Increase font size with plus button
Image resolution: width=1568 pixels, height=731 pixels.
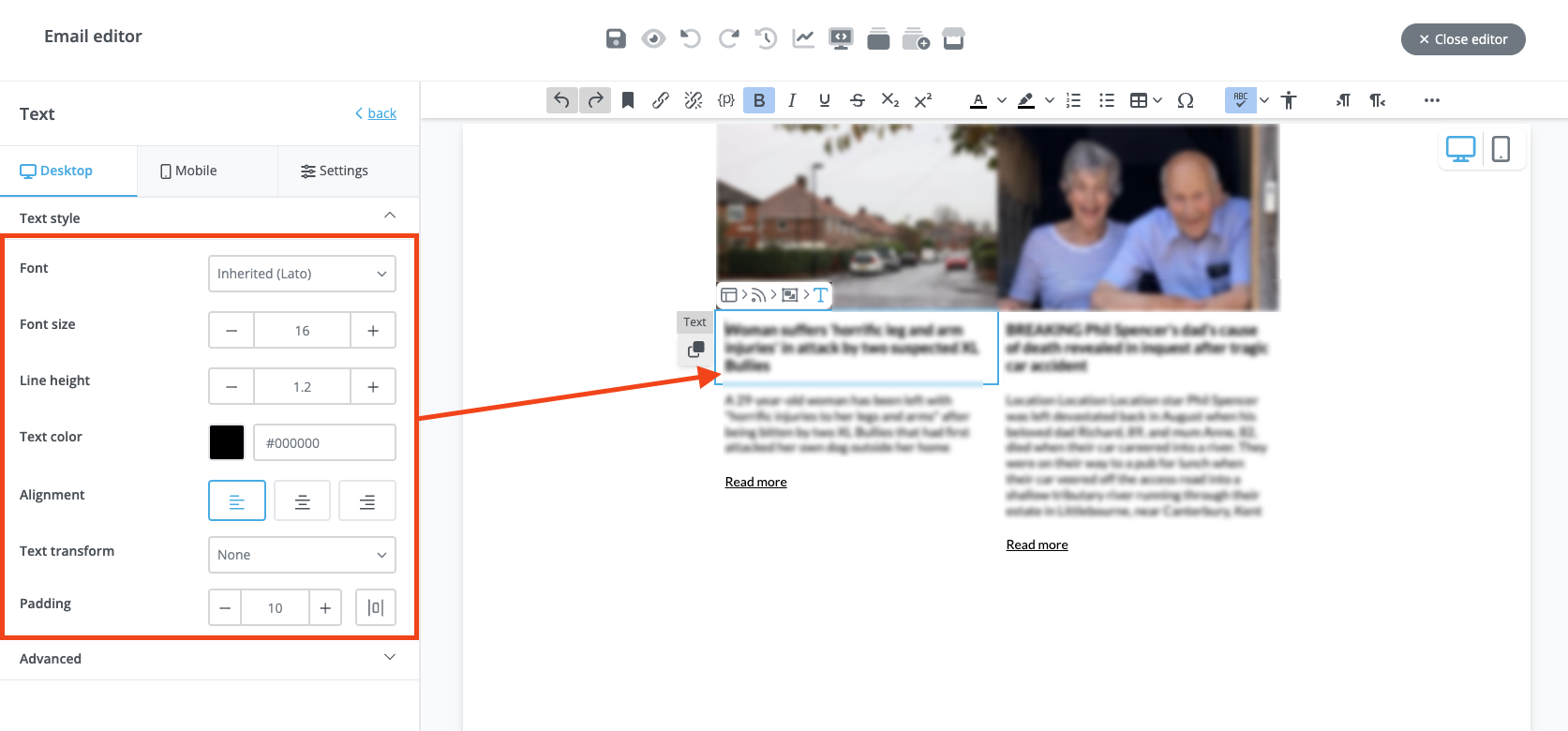coord(373,331)
